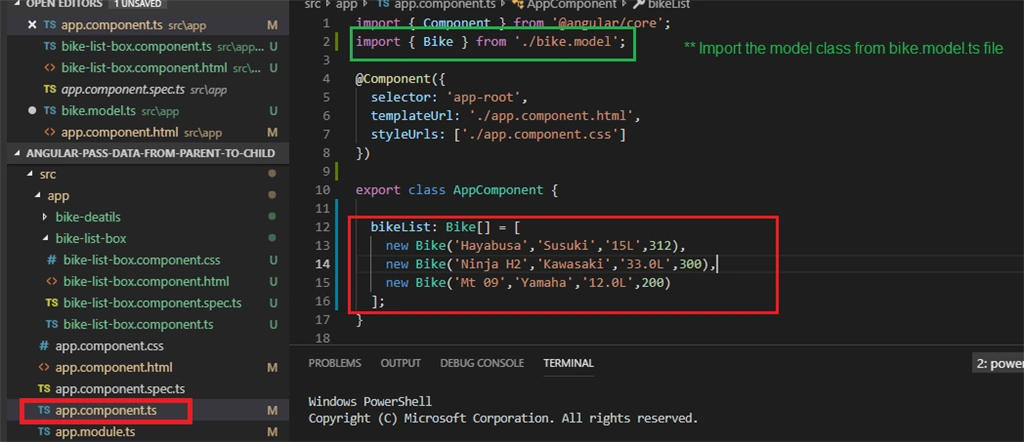Click 'export class AppComponent' line
Image resolution: width=1024 pixels, height=442 pixels.
point(456,190)
